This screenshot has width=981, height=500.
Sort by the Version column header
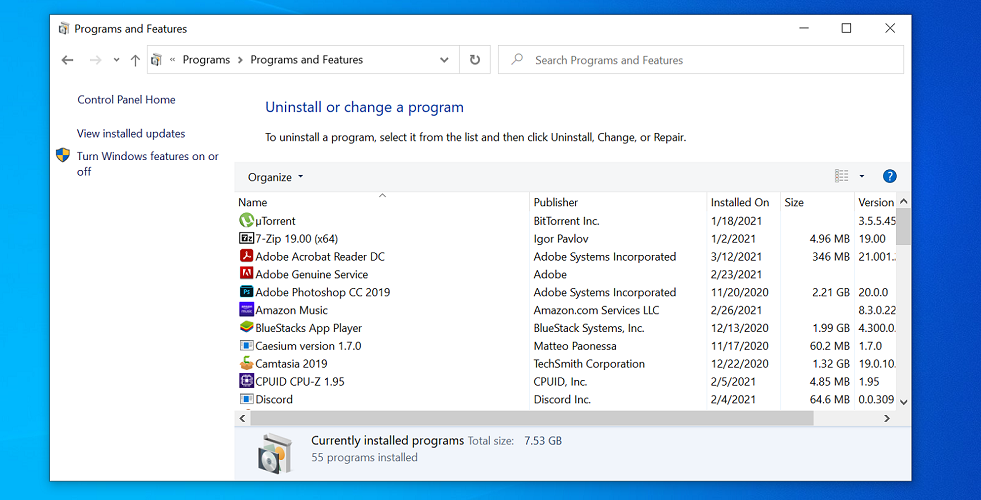pos(876,202)
